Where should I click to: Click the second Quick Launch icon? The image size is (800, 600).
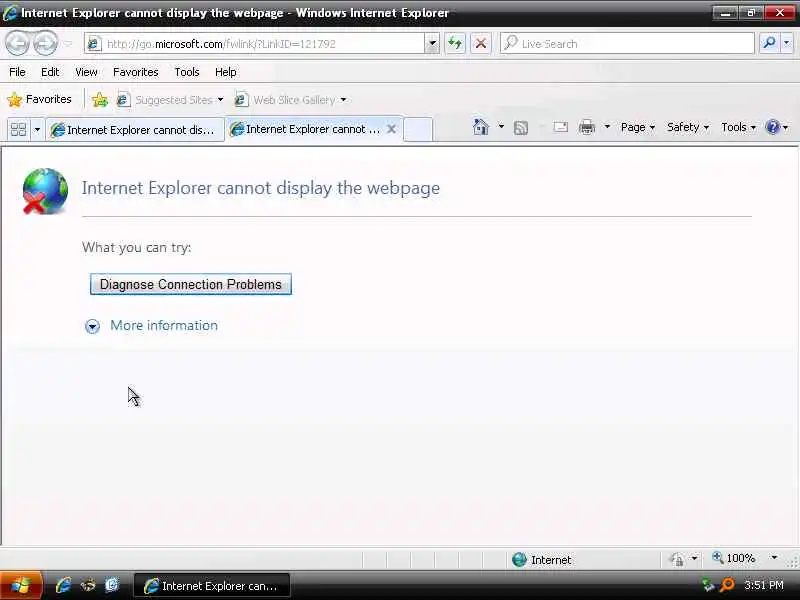pyautogui.click(x=88, y=585)
